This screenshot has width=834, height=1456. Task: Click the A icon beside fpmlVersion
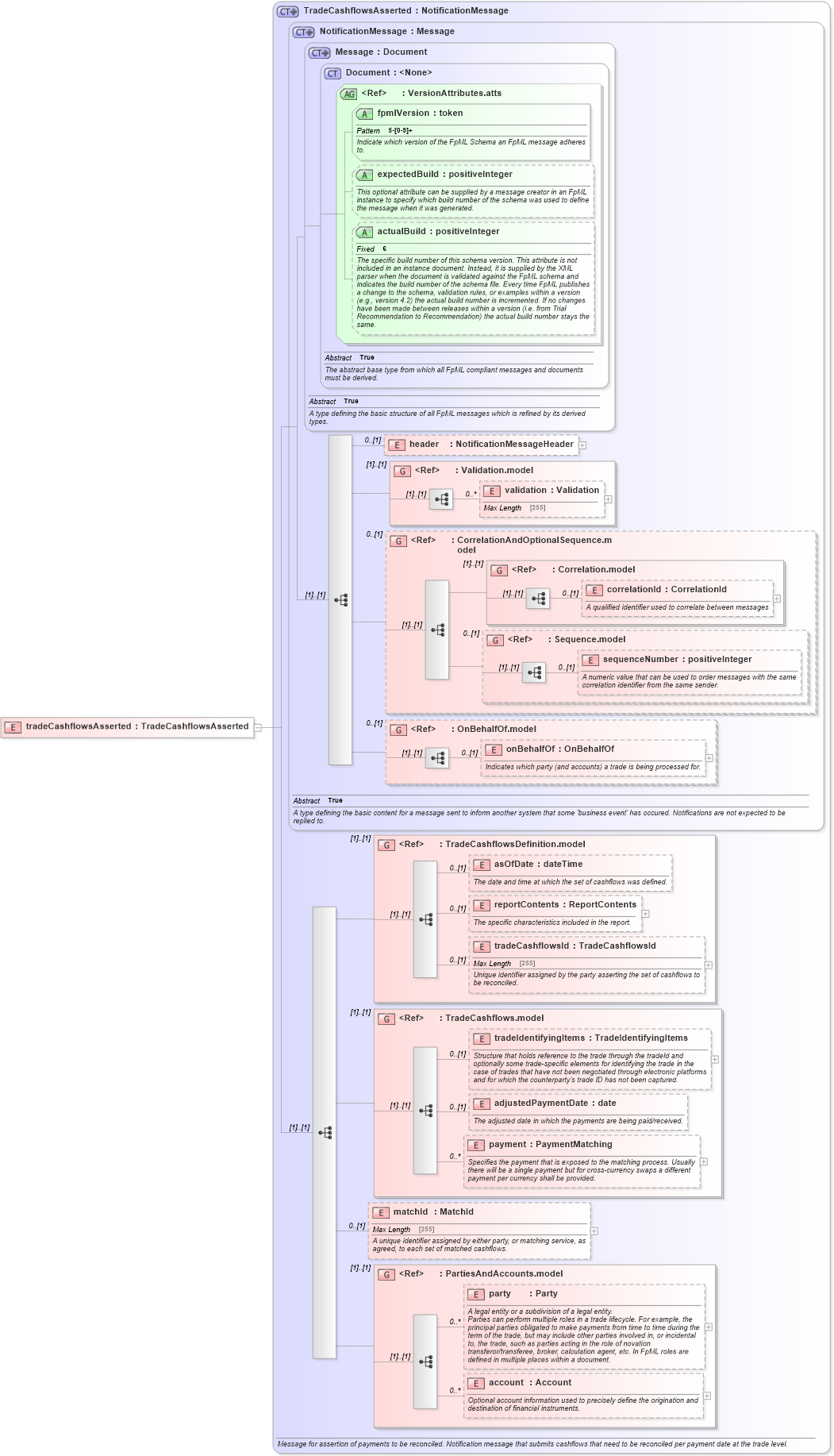[364, 114]
